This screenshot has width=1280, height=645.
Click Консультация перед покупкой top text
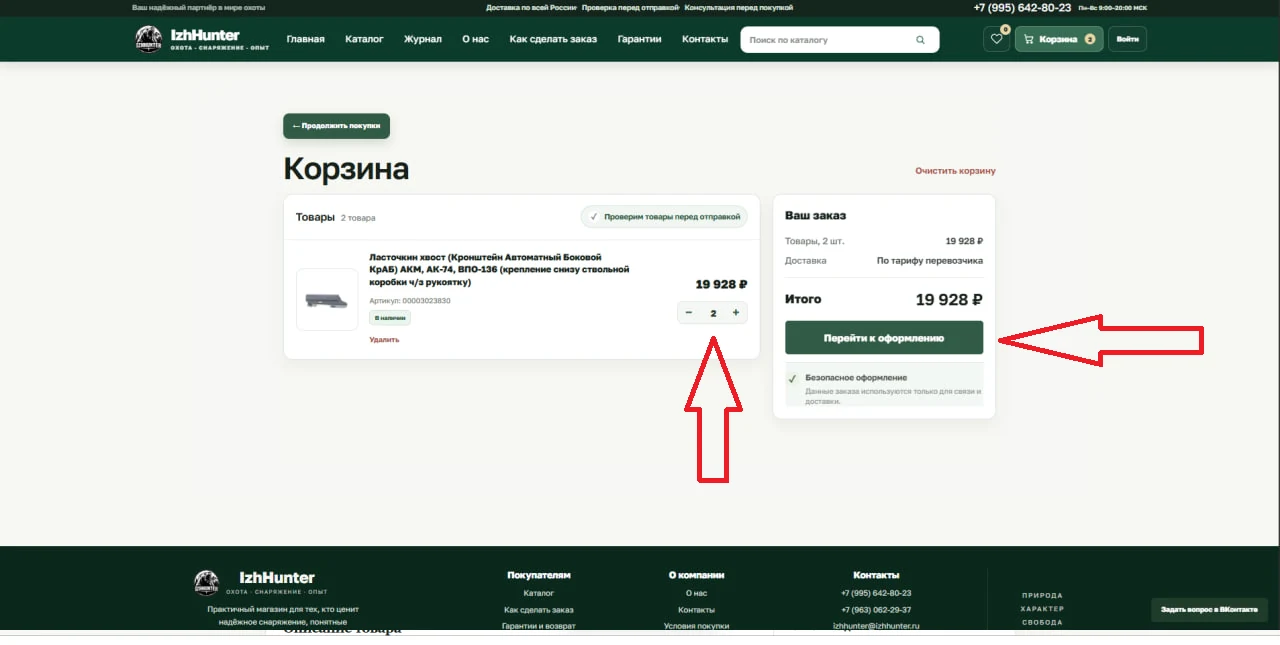[x=738, y=7]
